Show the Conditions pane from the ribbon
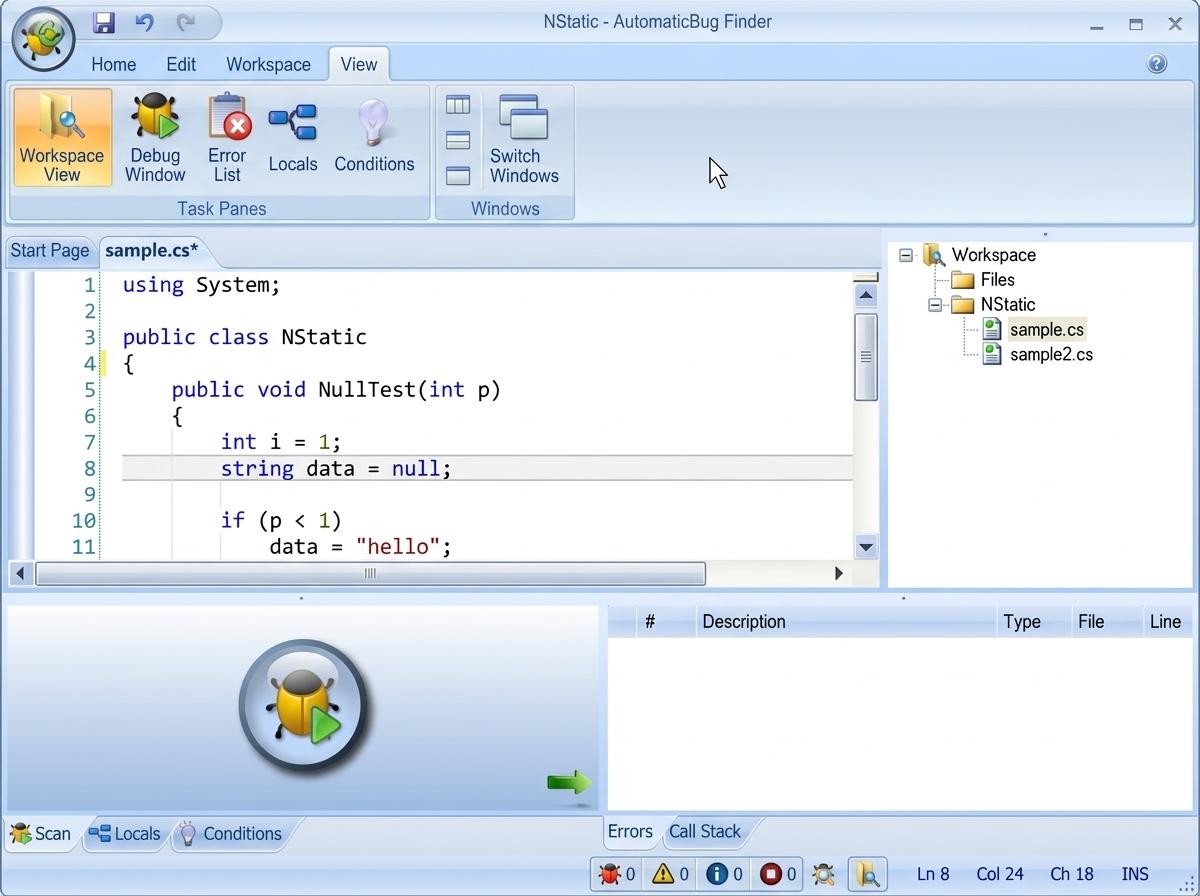This screenshot has width=1200, height=896. (374, 138)
